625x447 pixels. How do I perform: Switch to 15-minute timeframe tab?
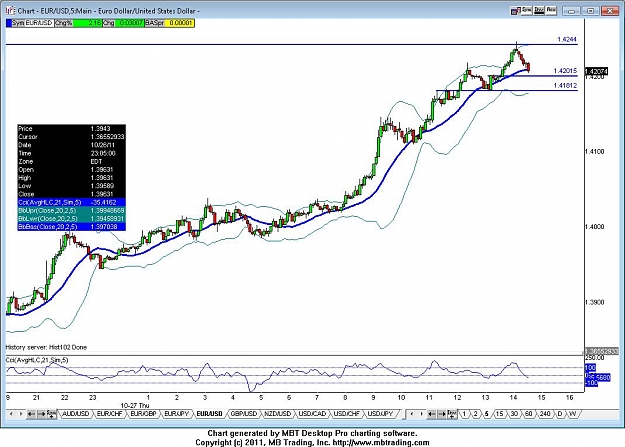pyautogui.click(x=499, y=414)
